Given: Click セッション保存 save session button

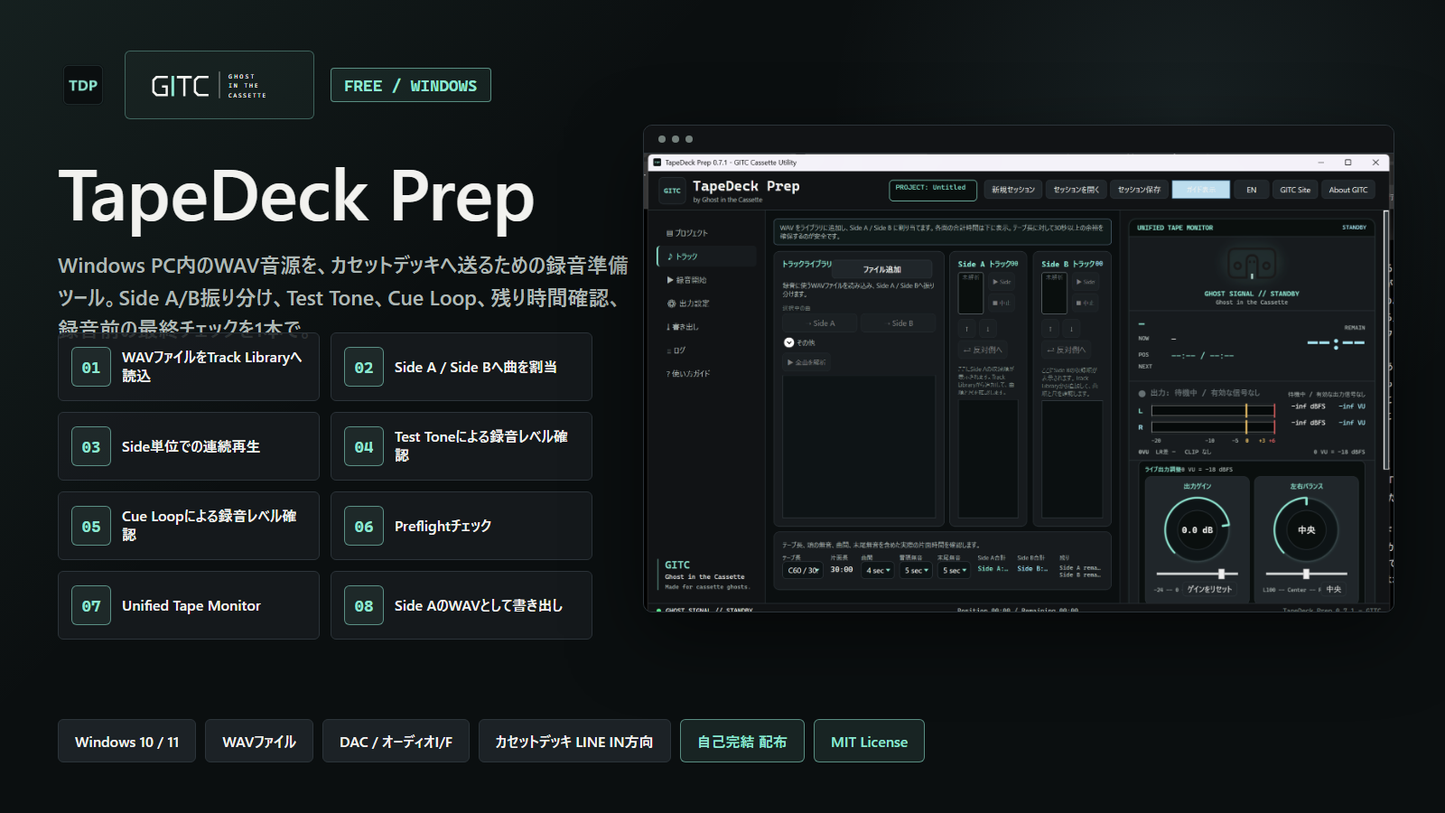Looking at the screenshot, I should click(1139, 189).
